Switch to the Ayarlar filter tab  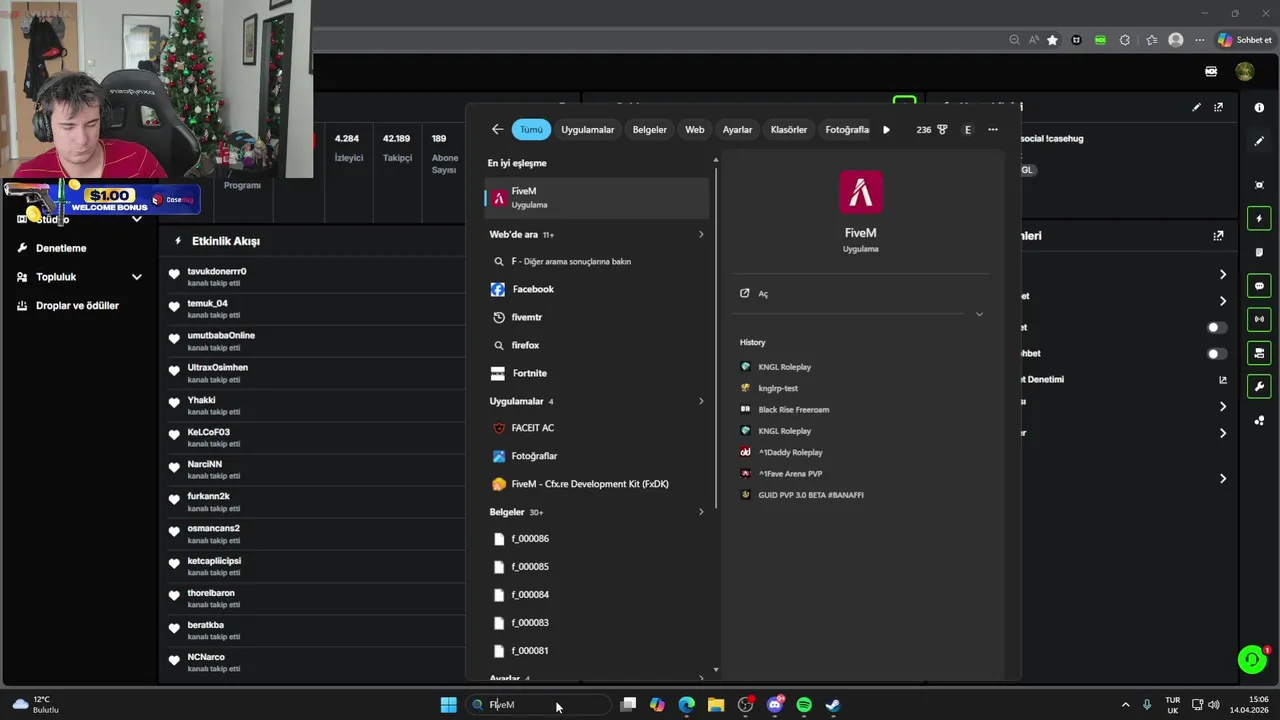738,129
